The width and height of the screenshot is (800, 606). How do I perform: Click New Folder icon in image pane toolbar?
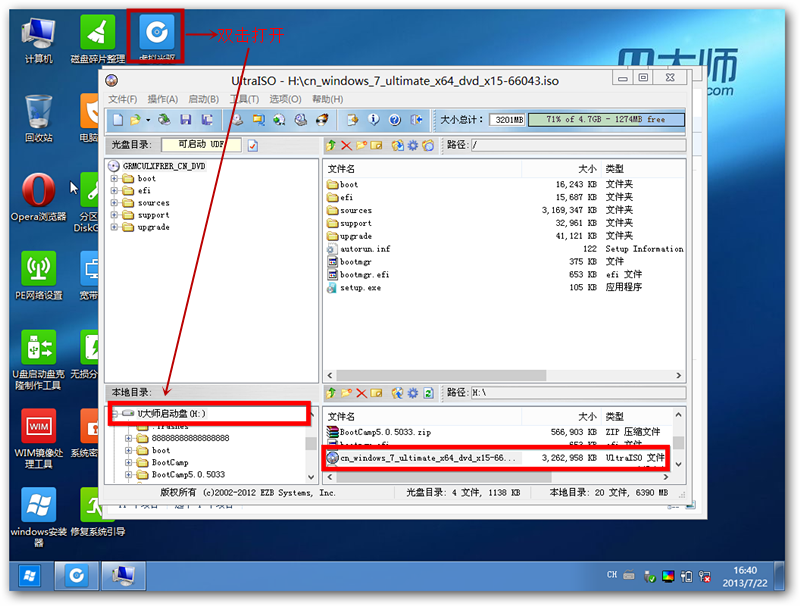tap(361, 145)
